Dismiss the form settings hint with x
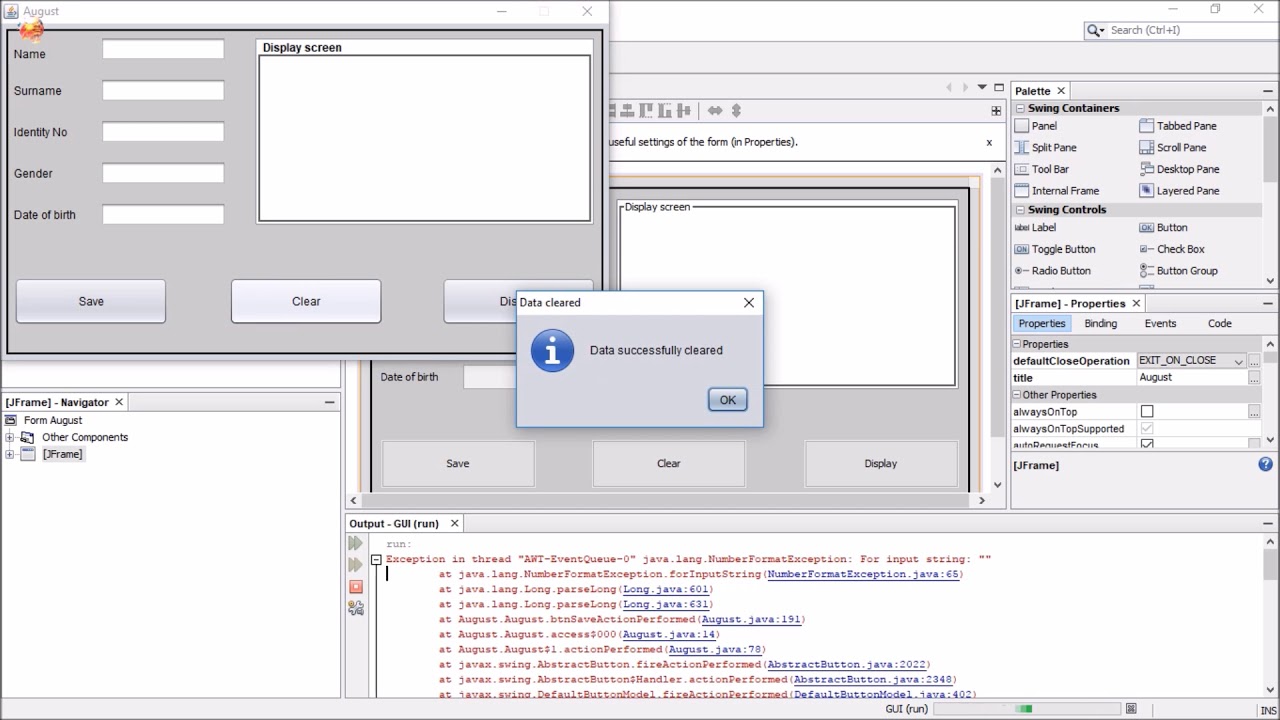This screenshot has width=1280, height=720. click(x=989, y=142)
